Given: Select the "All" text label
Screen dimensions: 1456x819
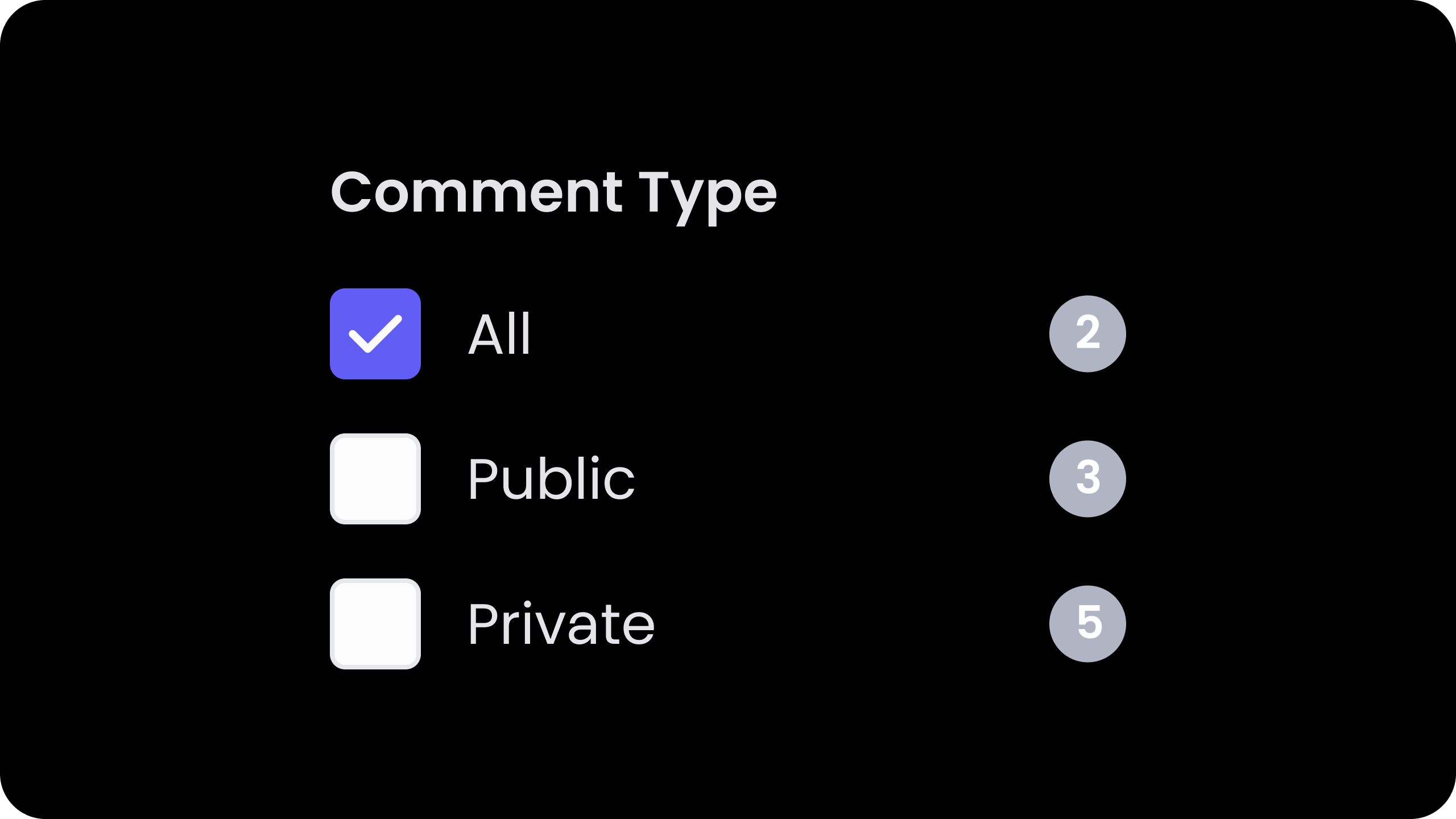Looking at the screenshot, I should click(x=499, y=334).
